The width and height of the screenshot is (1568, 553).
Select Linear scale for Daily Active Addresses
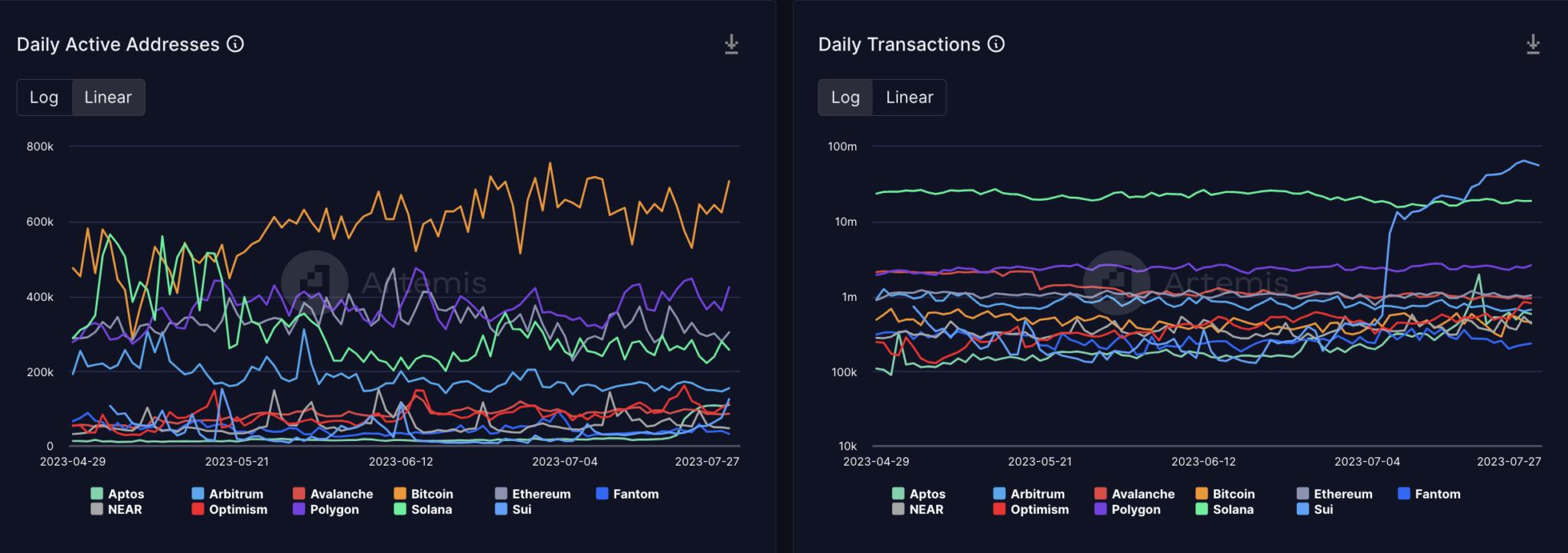108,97
